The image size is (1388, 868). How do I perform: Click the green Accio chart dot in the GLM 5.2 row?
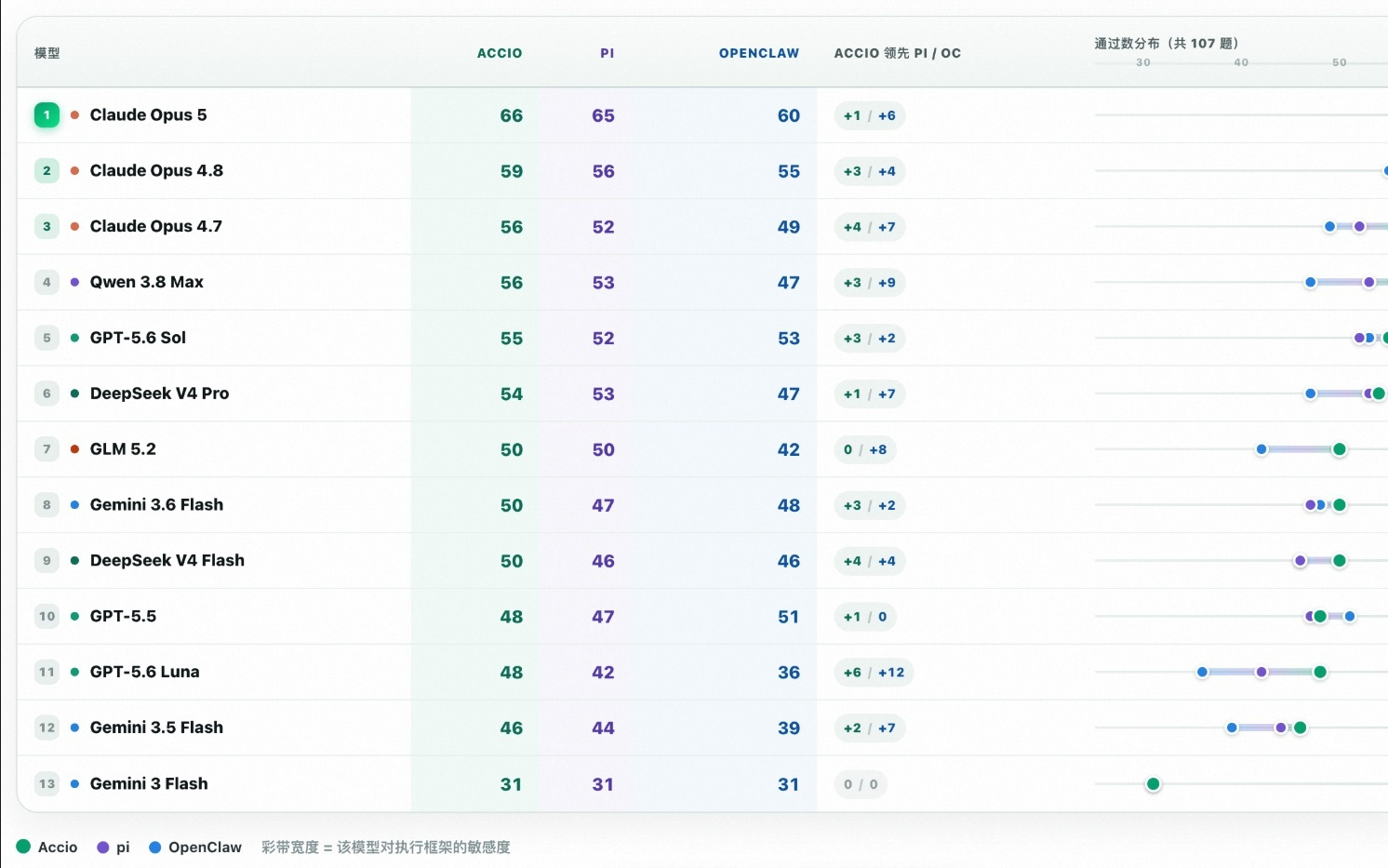pyautogui.click(x=1340, y=449)
